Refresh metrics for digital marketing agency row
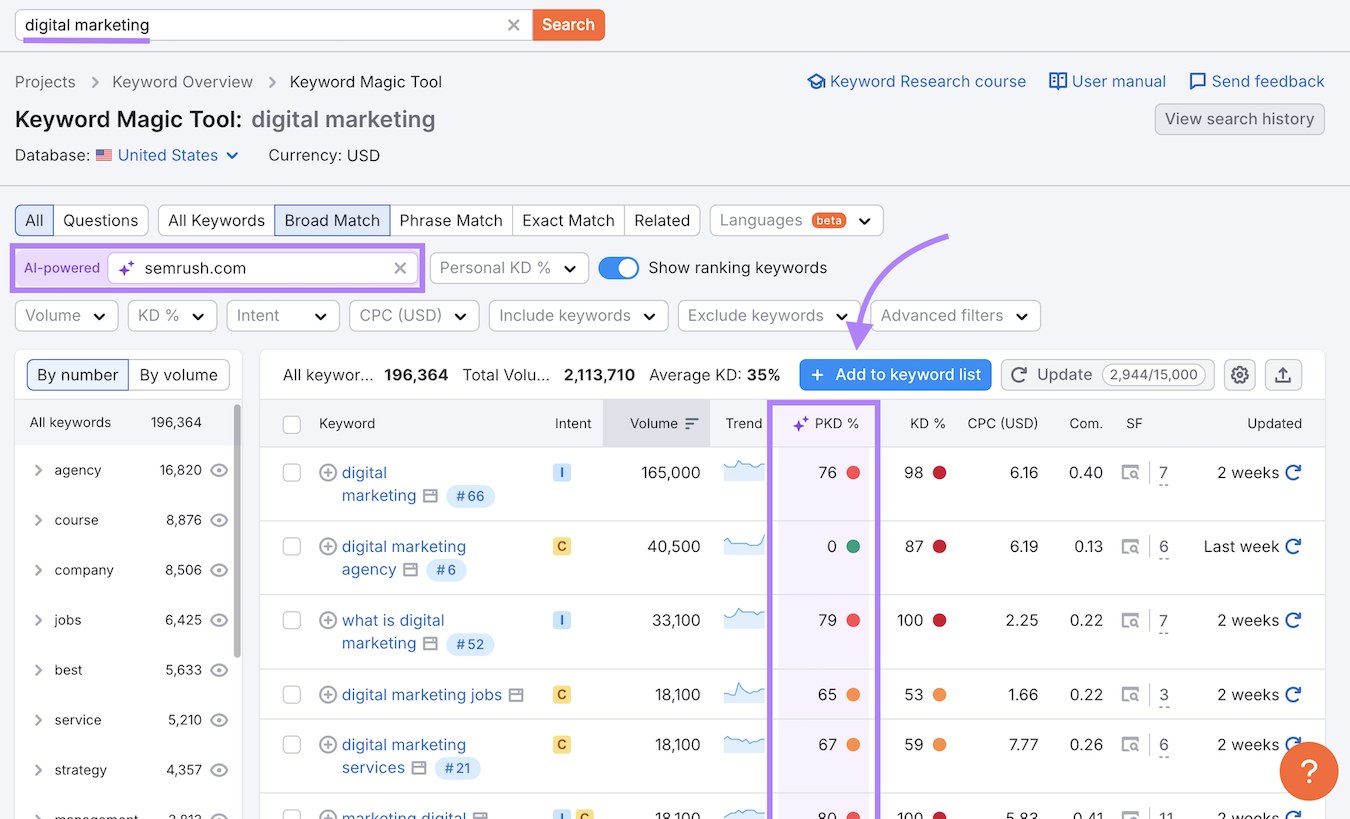This screenshot has height=819, width=1350. (x=1293, y=546)
